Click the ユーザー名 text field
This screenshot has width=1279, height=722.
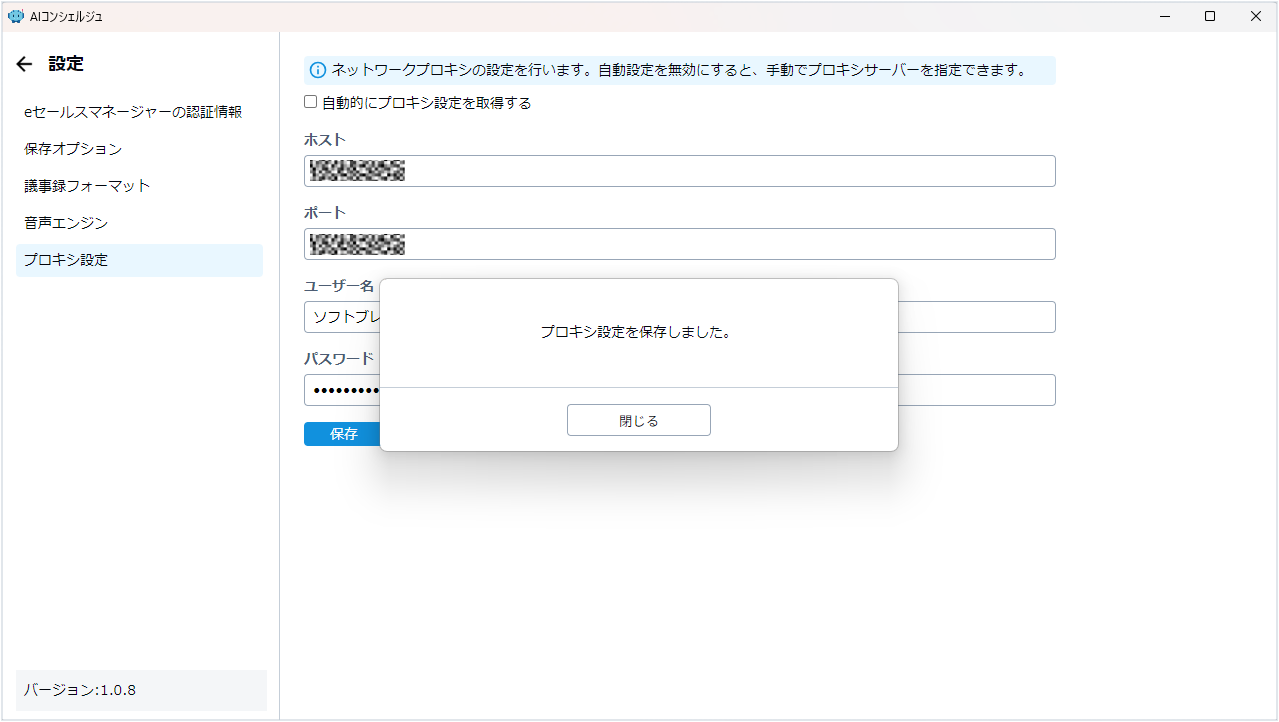pyautogui.click(x=975, y=317)
